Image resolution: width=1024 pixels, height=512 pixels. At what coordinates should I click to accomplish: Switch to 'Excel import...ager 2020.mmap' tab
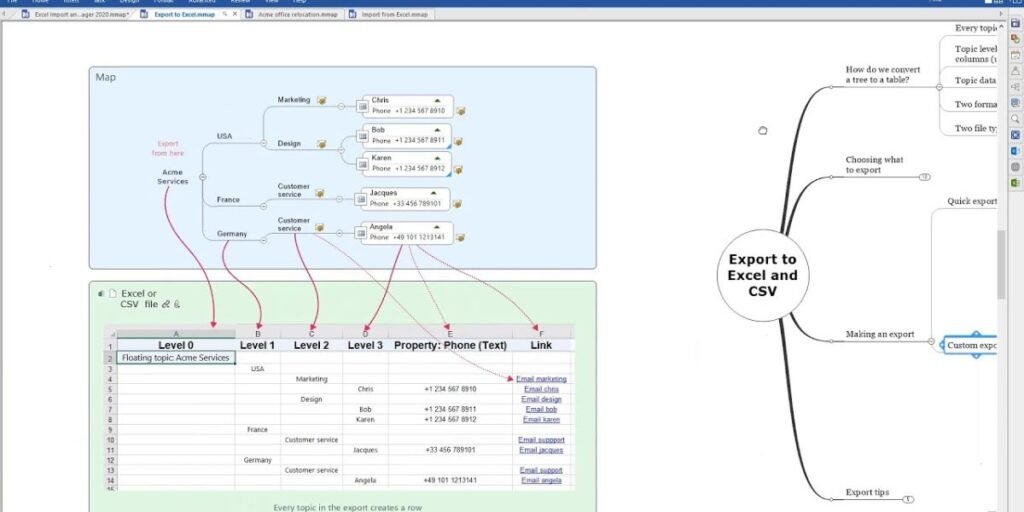pos(76,14)
